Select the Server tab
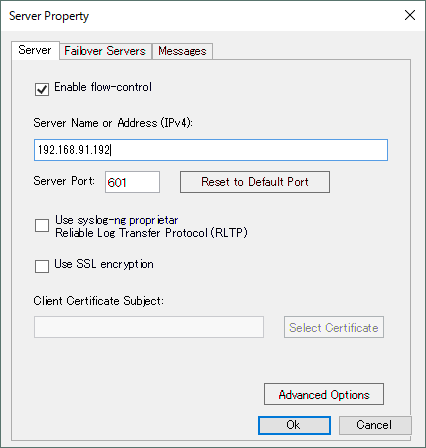 pyautogui.click(x=35, y=50)
